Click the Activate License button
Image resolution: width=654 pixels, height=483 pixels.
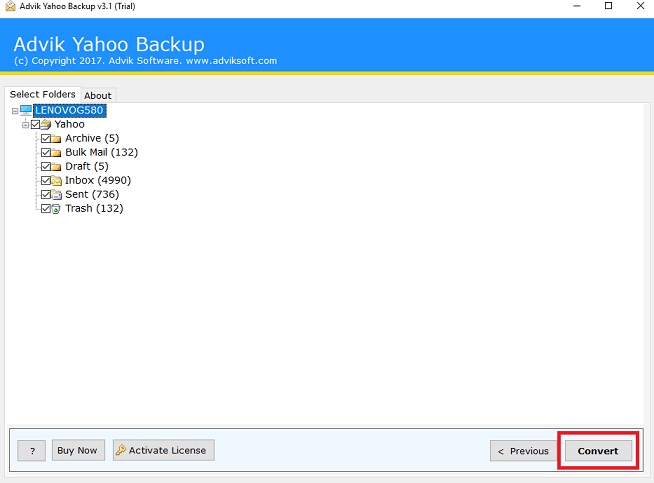pos(164,450)
